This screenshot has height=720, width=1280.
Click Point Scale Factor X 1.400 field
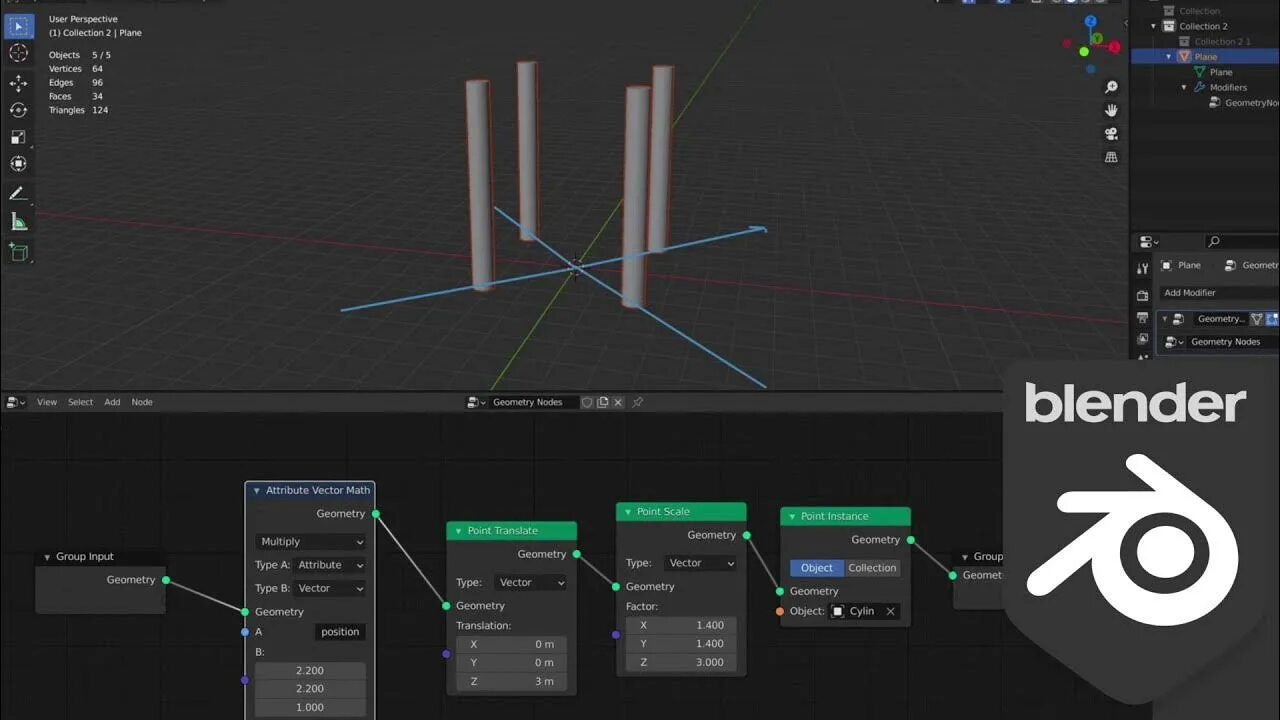681,625
